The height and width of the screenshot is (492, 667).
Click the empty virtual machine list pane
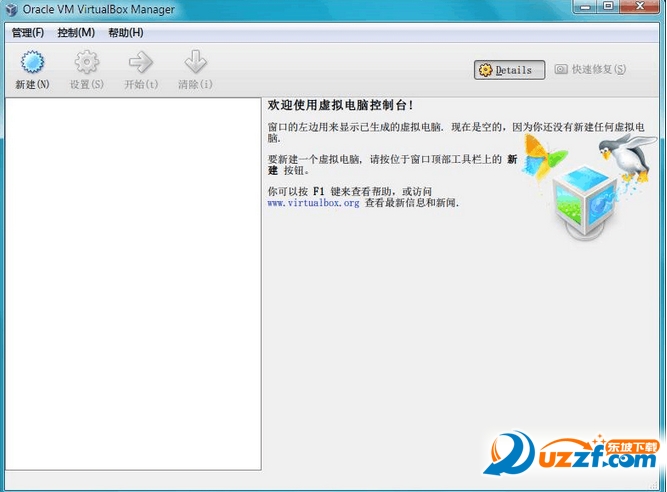click(x=133, y=284)
